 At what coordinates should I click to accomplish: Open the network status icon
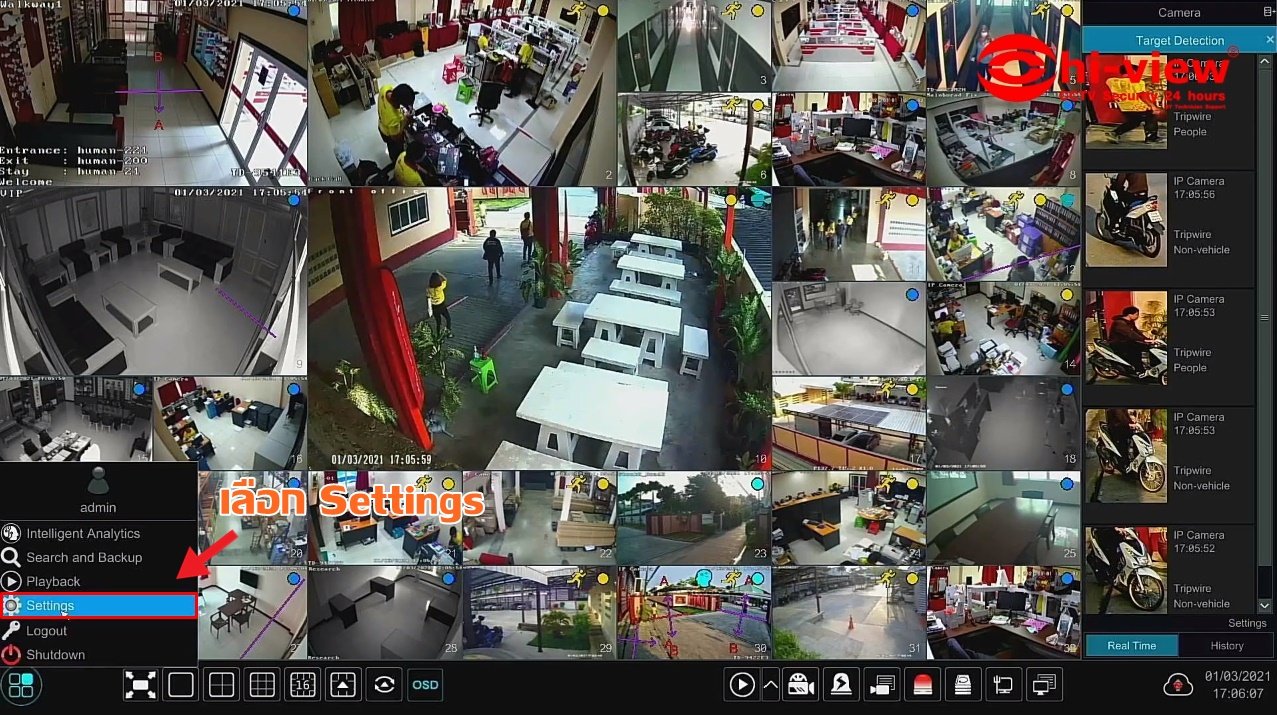click(1002, 684)
